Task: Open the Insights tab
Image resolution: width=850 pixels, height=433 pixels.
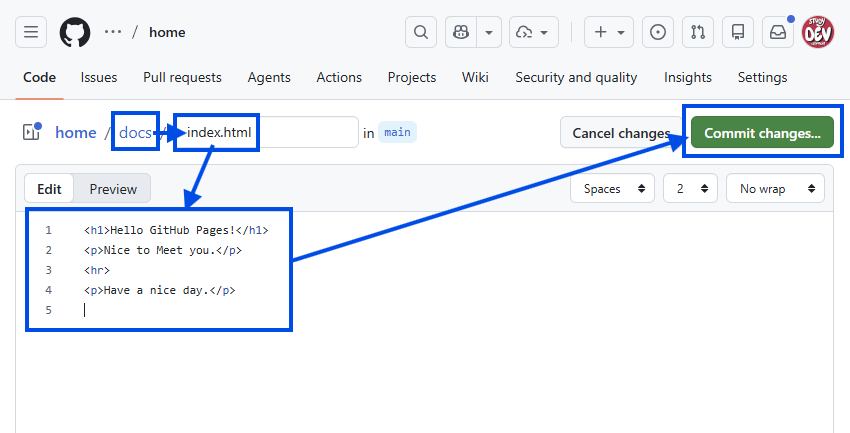Action: pyautogui.click(x=687, y=77)
